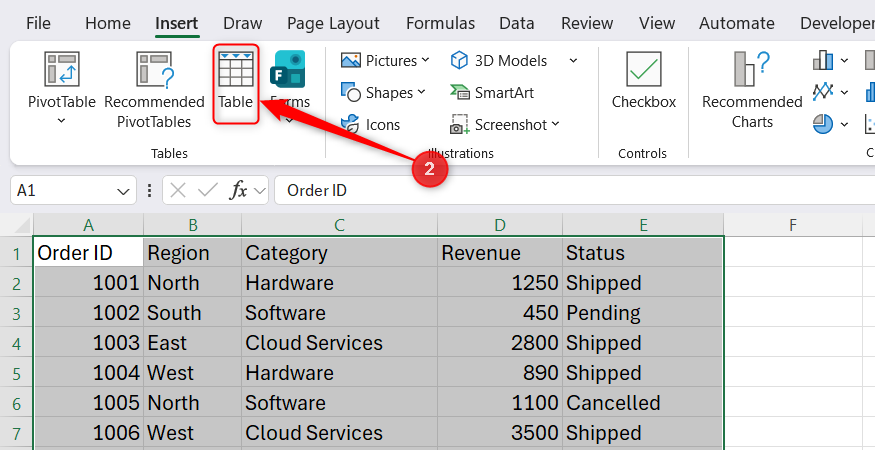Click the formula bar grip dots
Viewport: 875px width, 450px height.
click(x=149, y=191)
